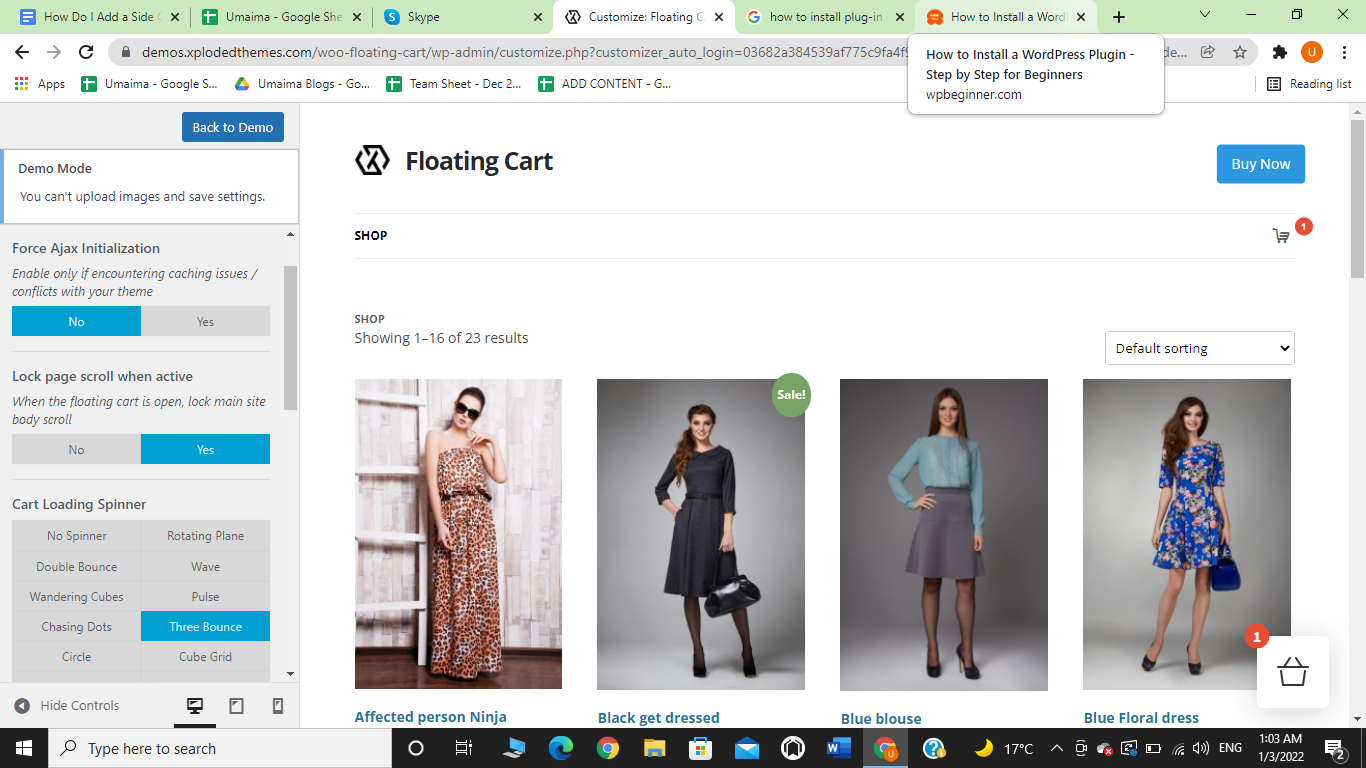
Task: Select the Pulse spinner
Action: coord(205,596)
